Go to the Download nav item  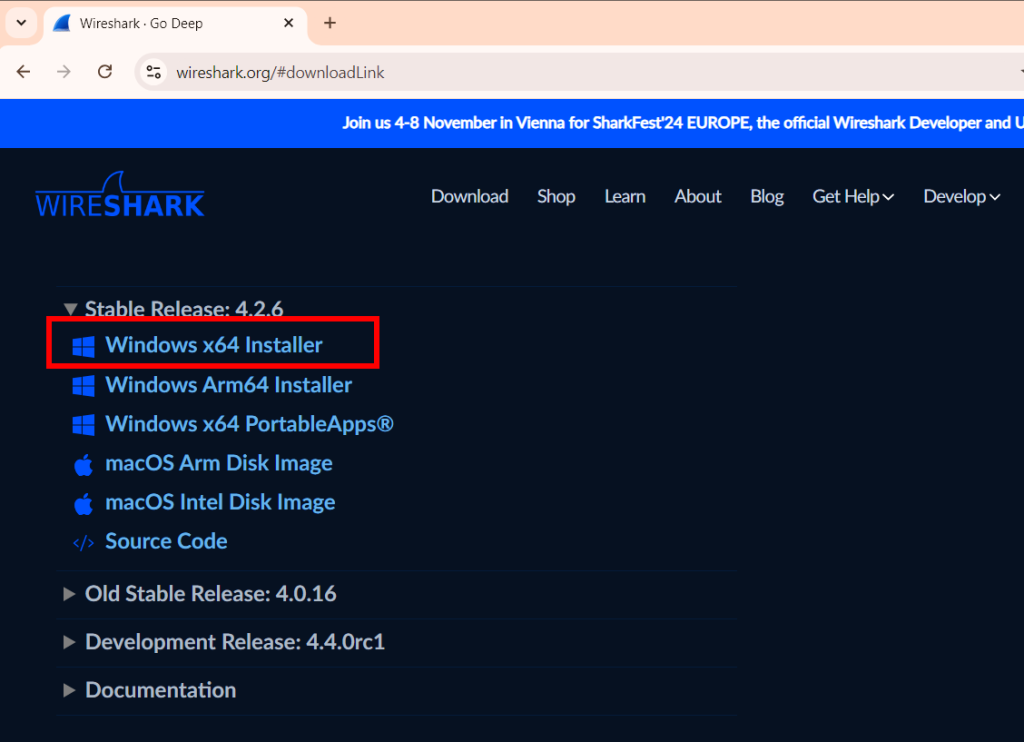(469, 197)
